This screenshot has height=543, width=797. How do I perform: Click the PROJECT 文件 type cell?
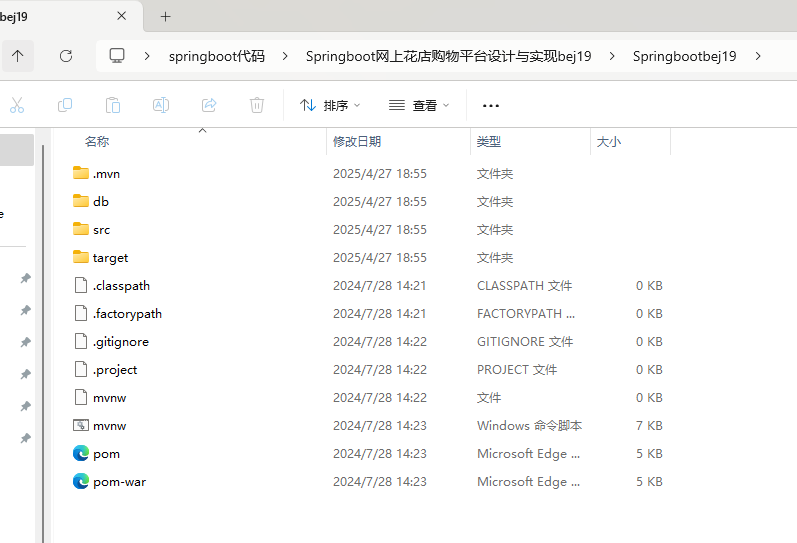[516, 370]
